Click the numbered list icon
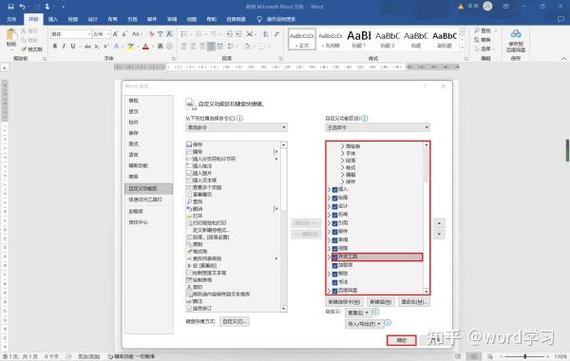This screenshot has height=361, width=570. (199, 34)
